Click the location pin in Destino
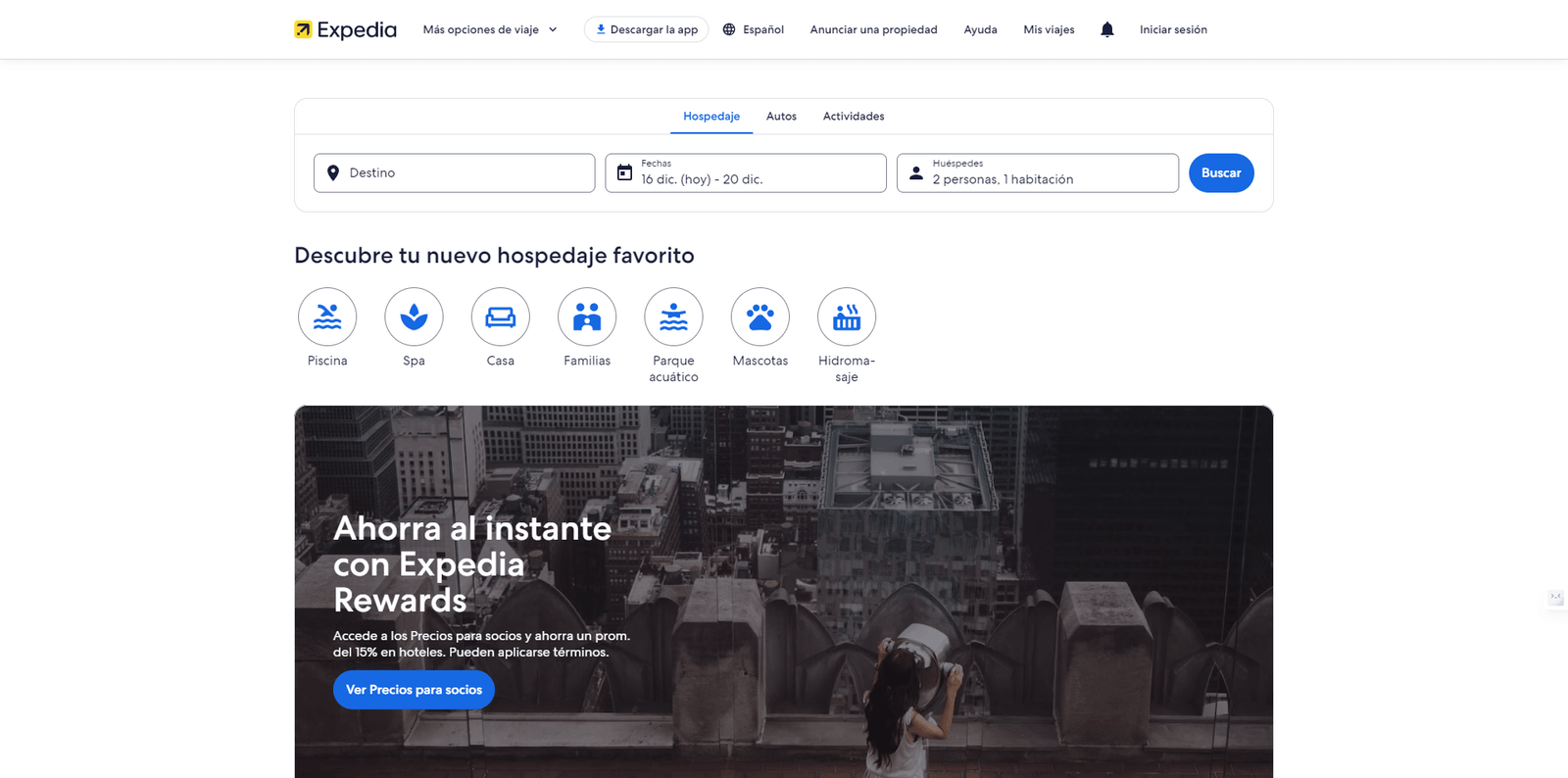 [333, 172]
